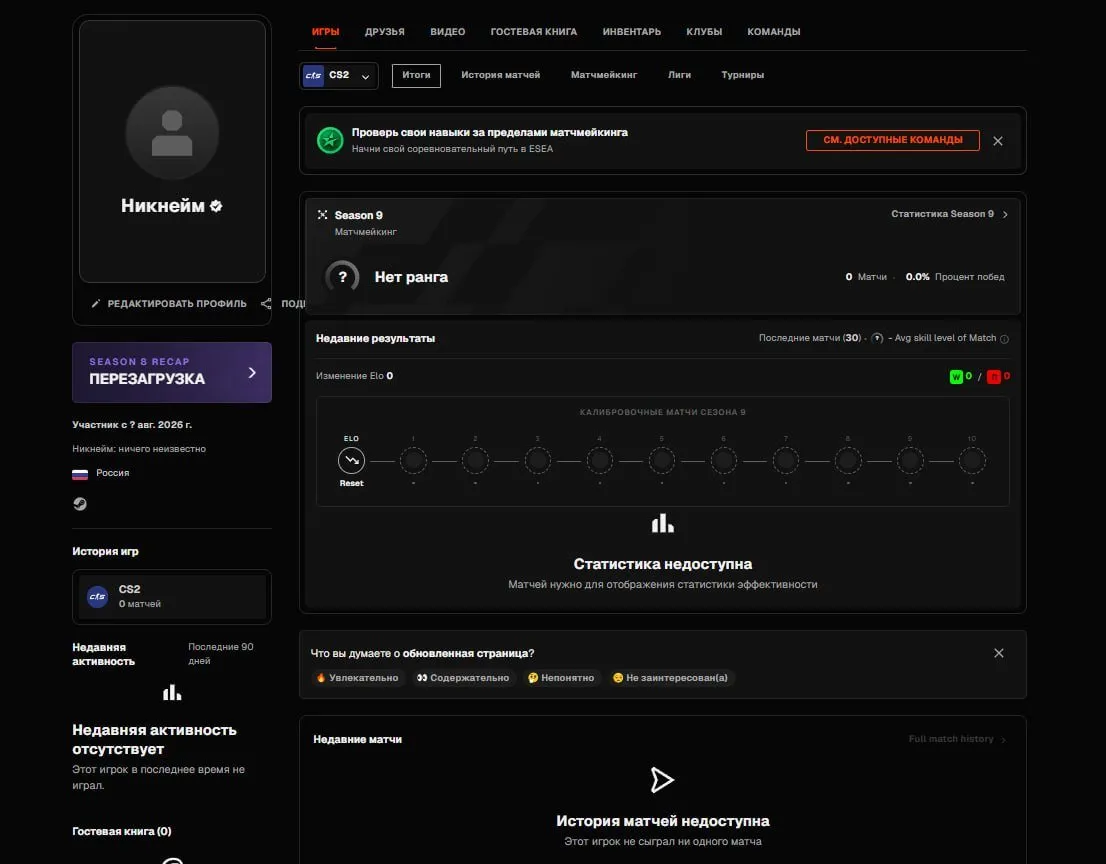Go to the ГОСТЕВАЯ КНИГА tab
The width and height of the screenshot is (1106, 864).
(533, 32)
